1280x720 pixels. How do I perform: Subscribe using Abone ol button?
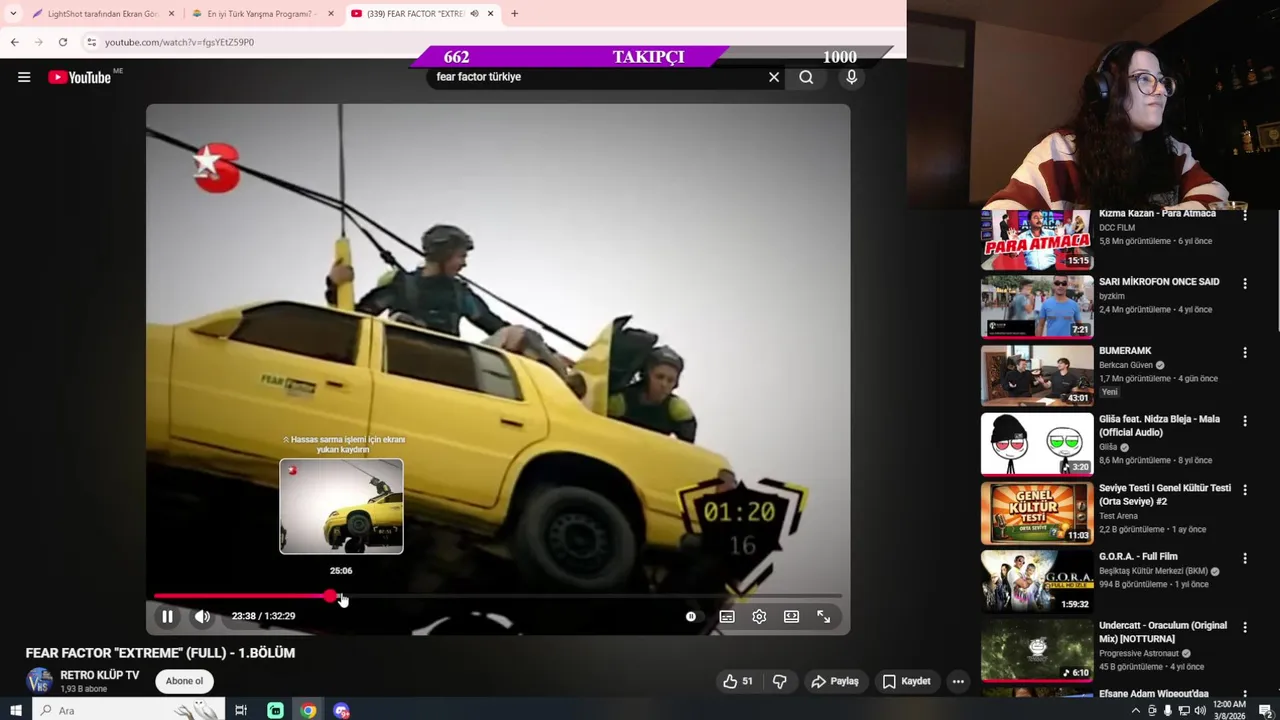(x=184, y=681)
